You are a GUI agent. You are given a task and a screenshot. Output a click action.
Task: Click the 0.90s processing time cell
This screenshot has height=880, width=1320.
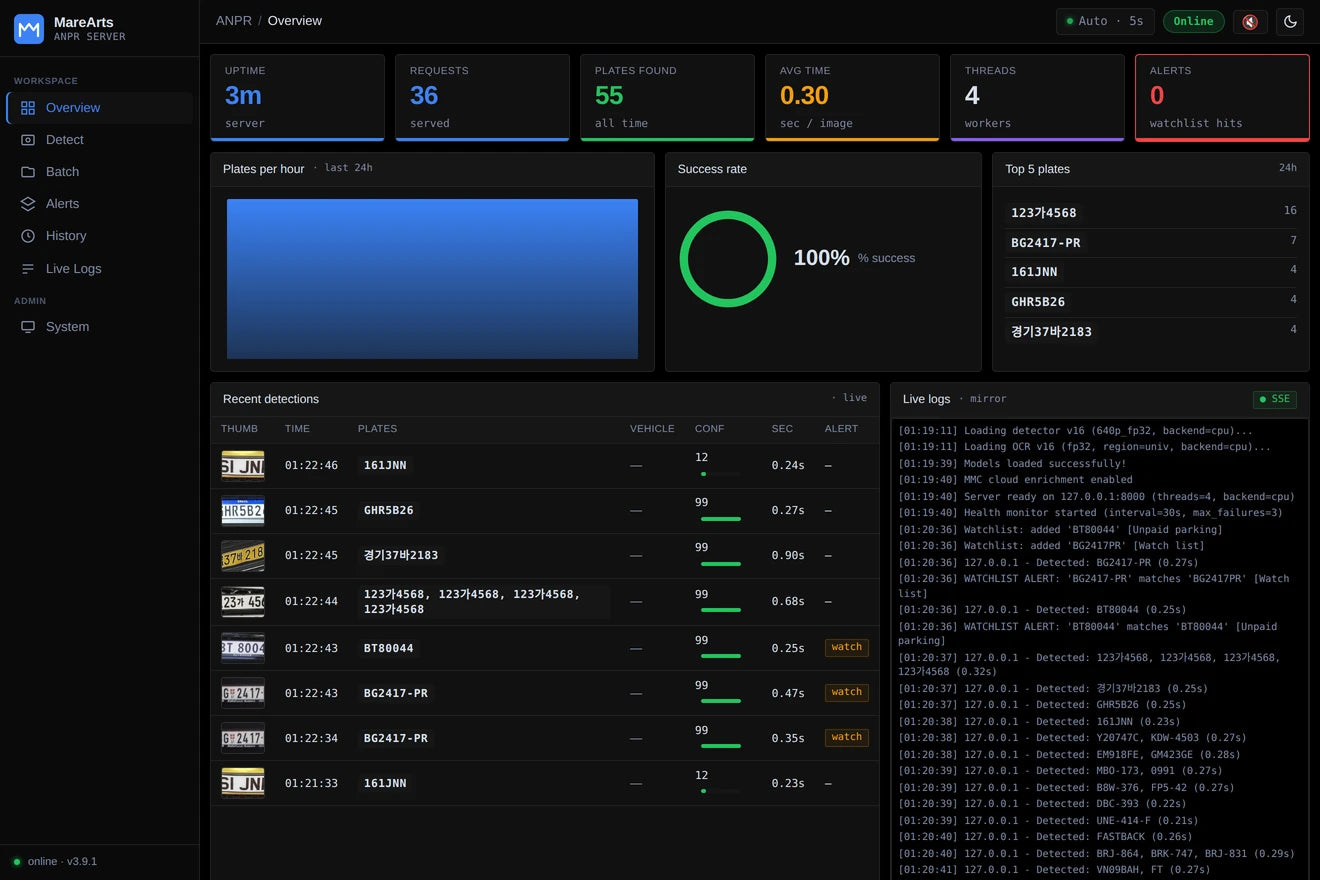point(788,556)
